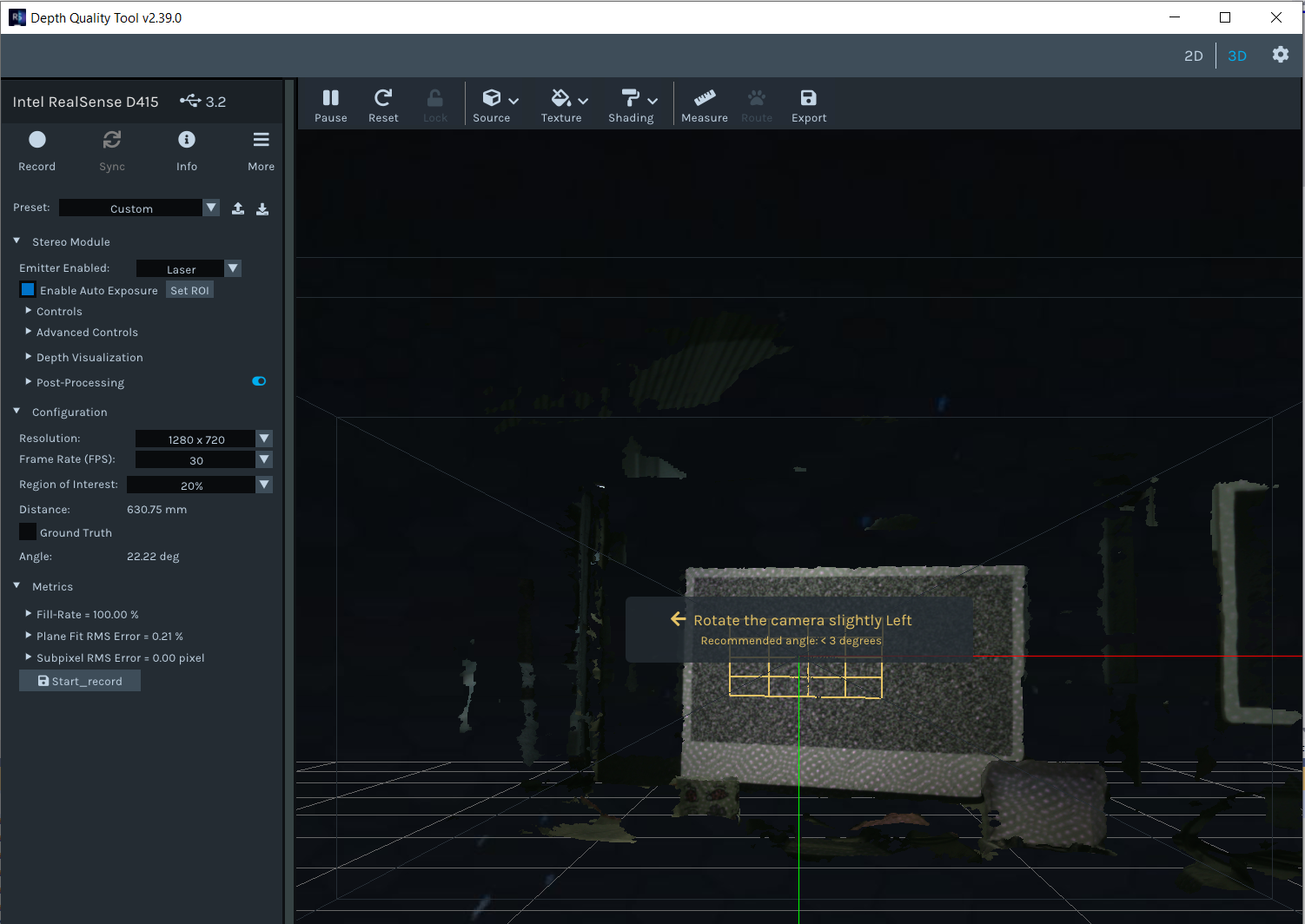Viewport: 1305px width, 924px height.
Task: Enable the Ground Truth checkbox
Action: coord(28,532)
